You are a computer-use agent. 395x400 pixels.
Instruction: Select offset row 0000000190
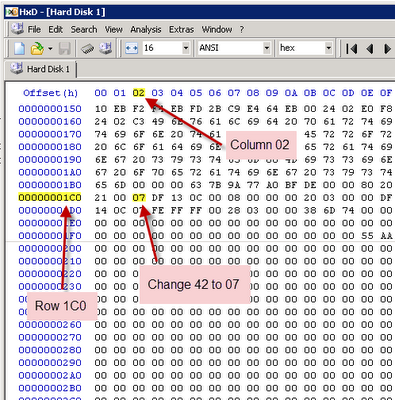click(x=50, y=160)
